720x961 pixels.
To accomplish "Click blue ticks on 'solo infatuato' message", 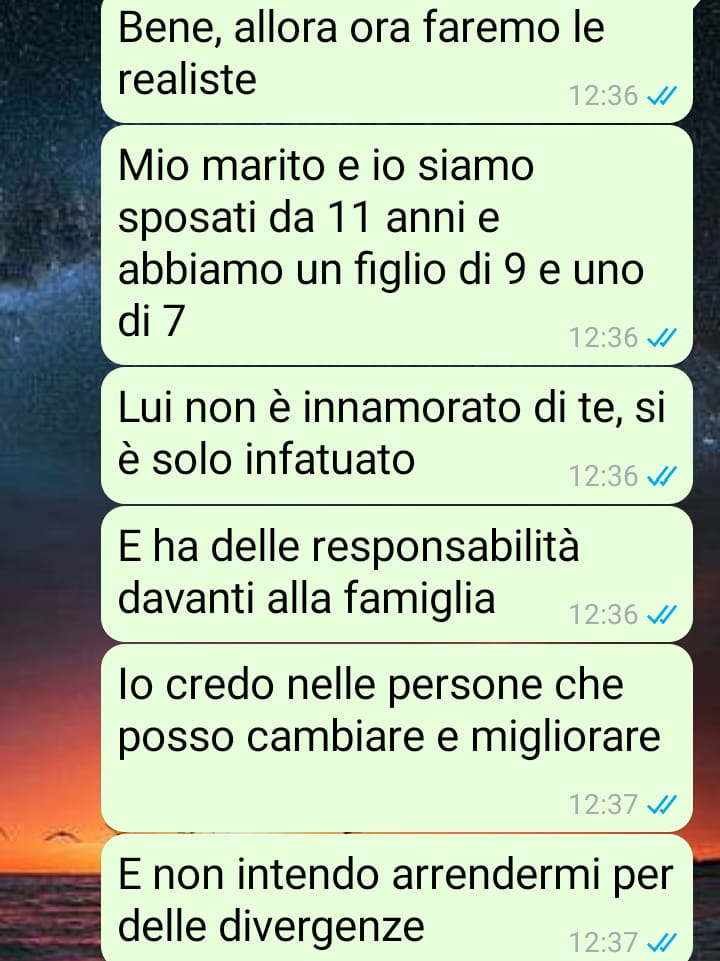I will pyautogui.click(x=662, y=476).
